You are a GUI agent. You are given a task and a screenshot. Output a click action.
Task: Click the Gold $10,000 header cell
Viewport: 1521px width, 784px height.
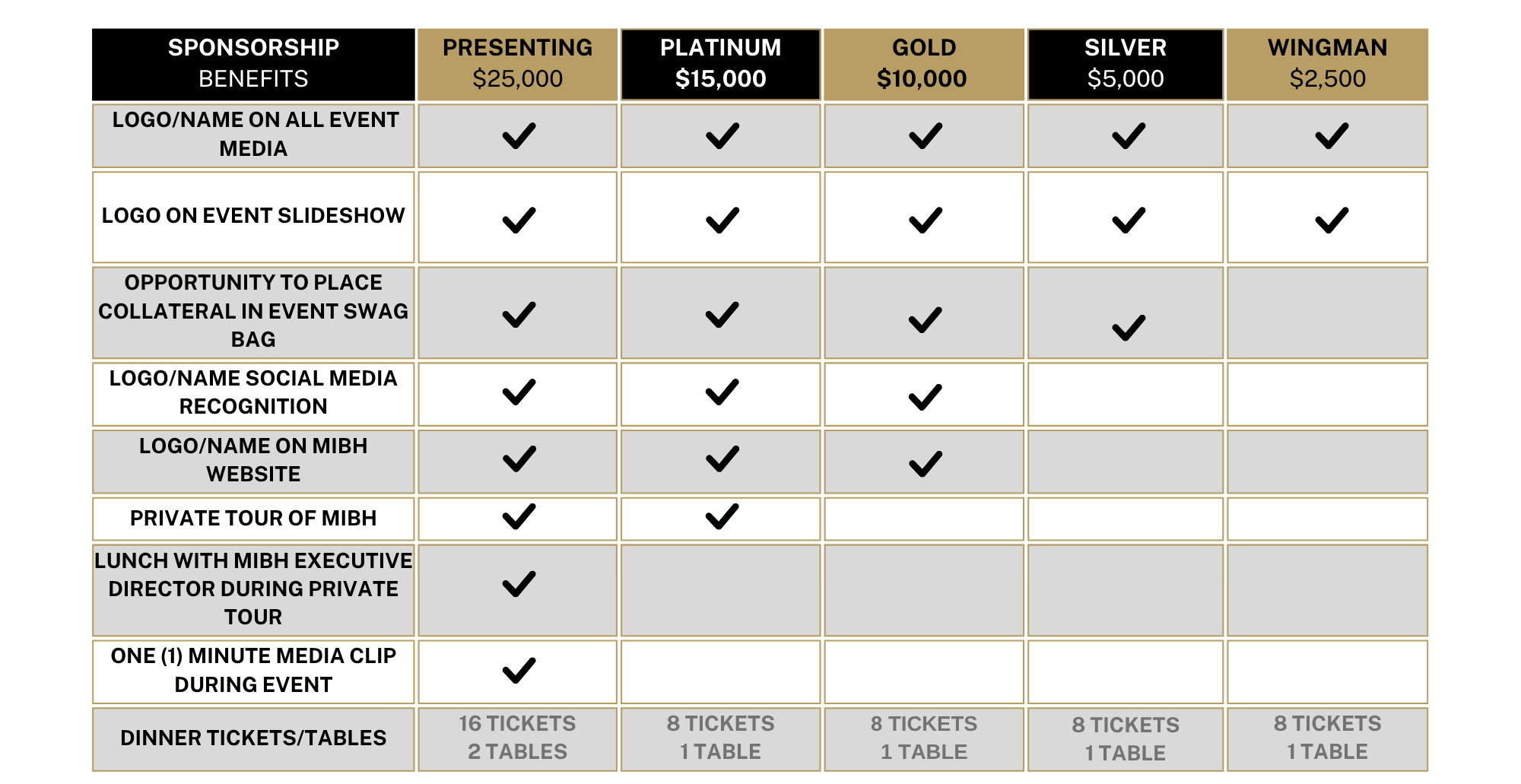pos(923,64)
